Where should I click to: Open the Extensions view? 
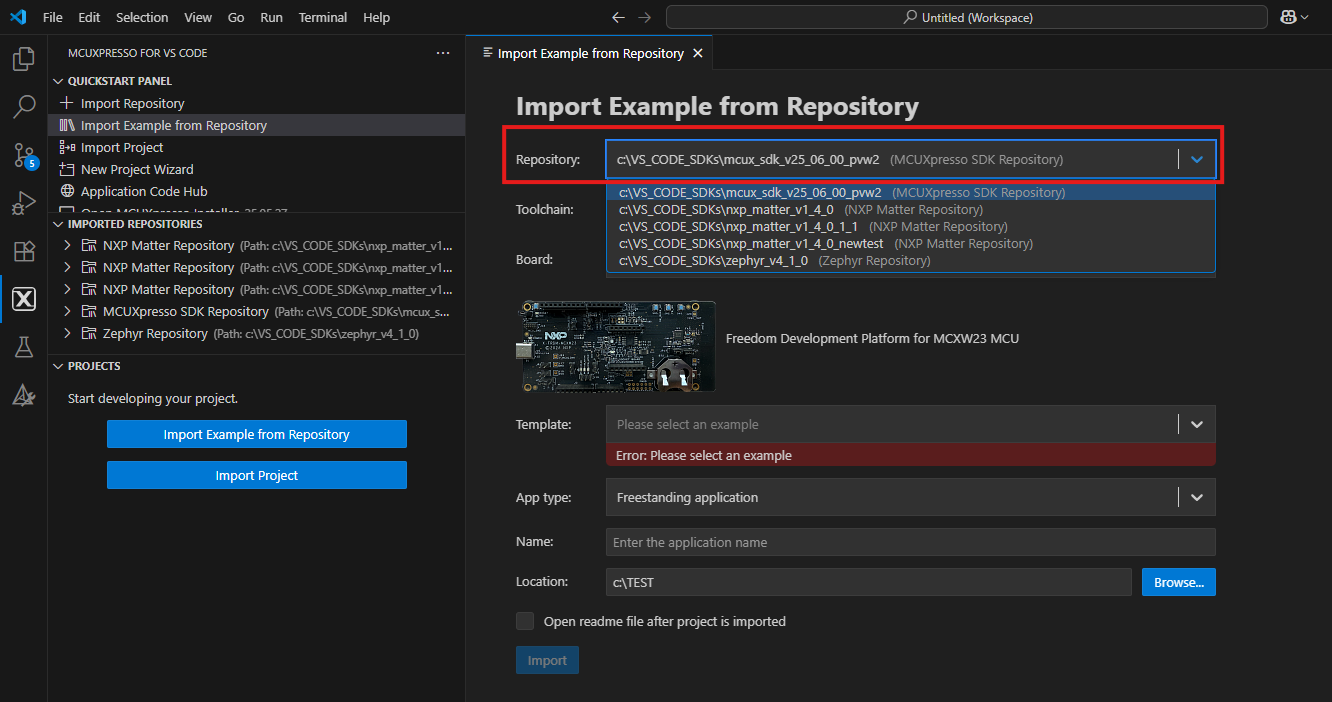click(24, 251)
